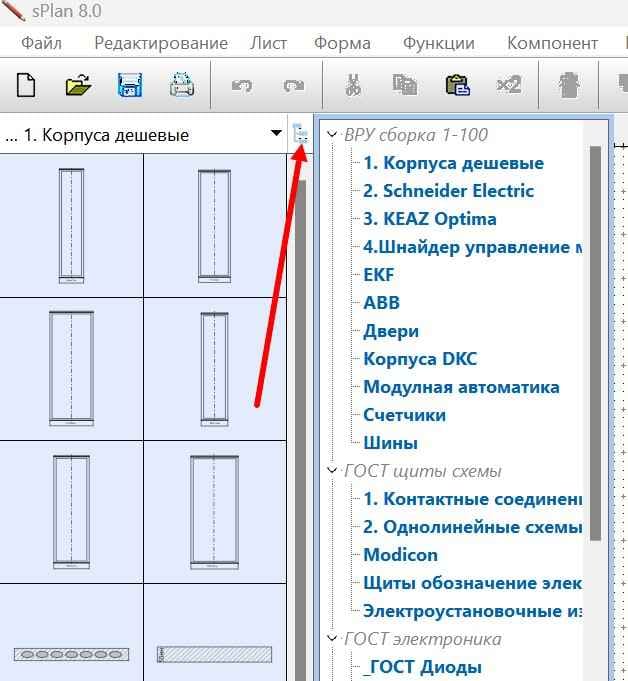Select the first cabinet thumbnail in the component panel
The width and height of the screenshot is (628, 681).
click(71, 226)
